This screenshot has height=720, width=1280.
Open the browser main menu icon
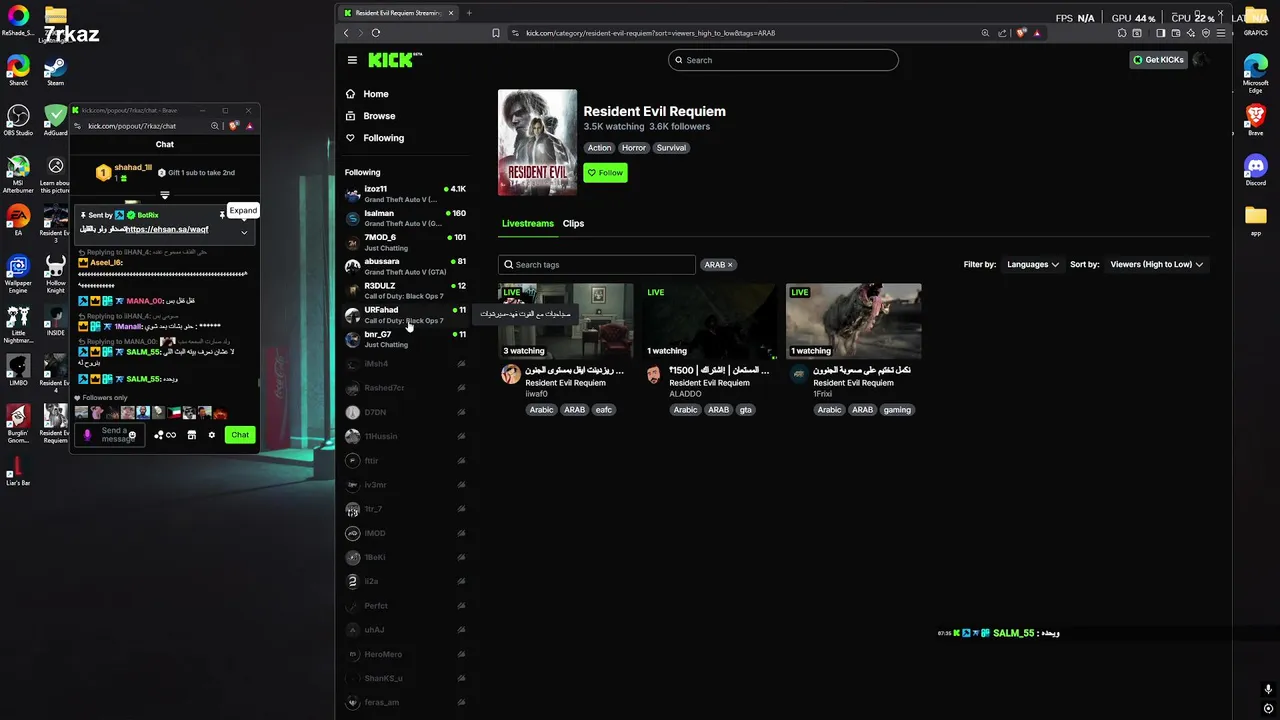(1222, 33)
